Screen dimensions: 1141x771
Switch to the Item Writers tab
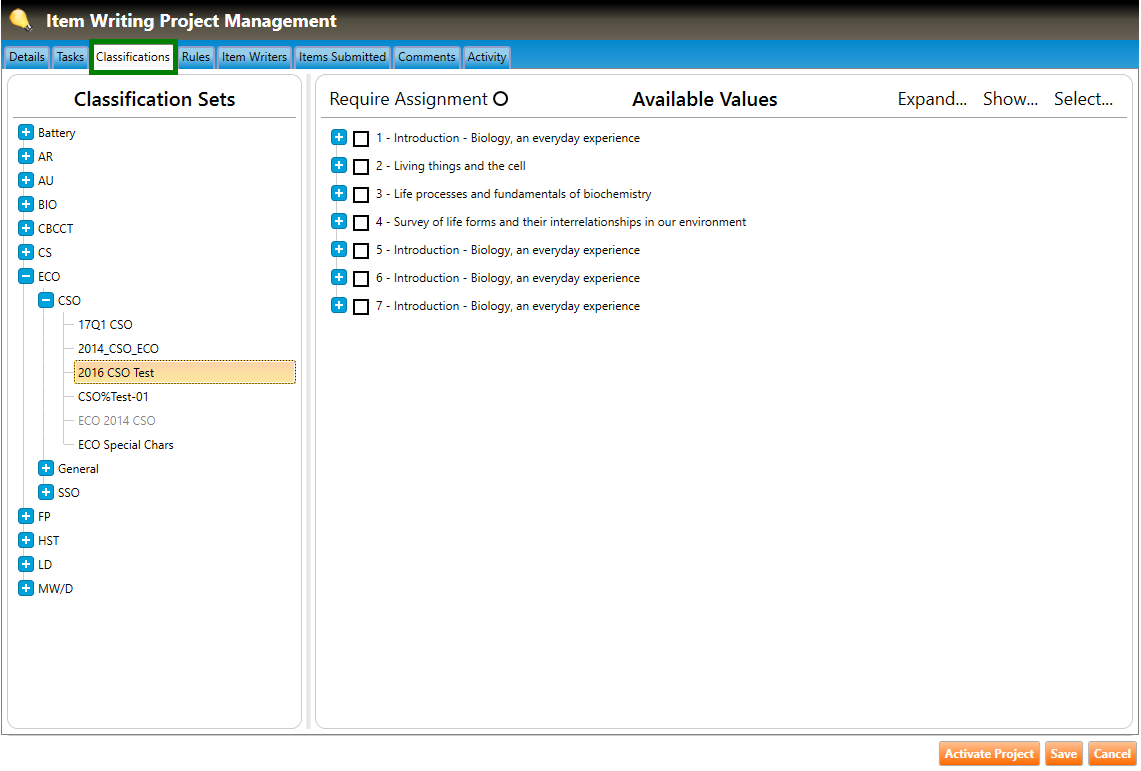pyautogui.click(x=254, y=57)
